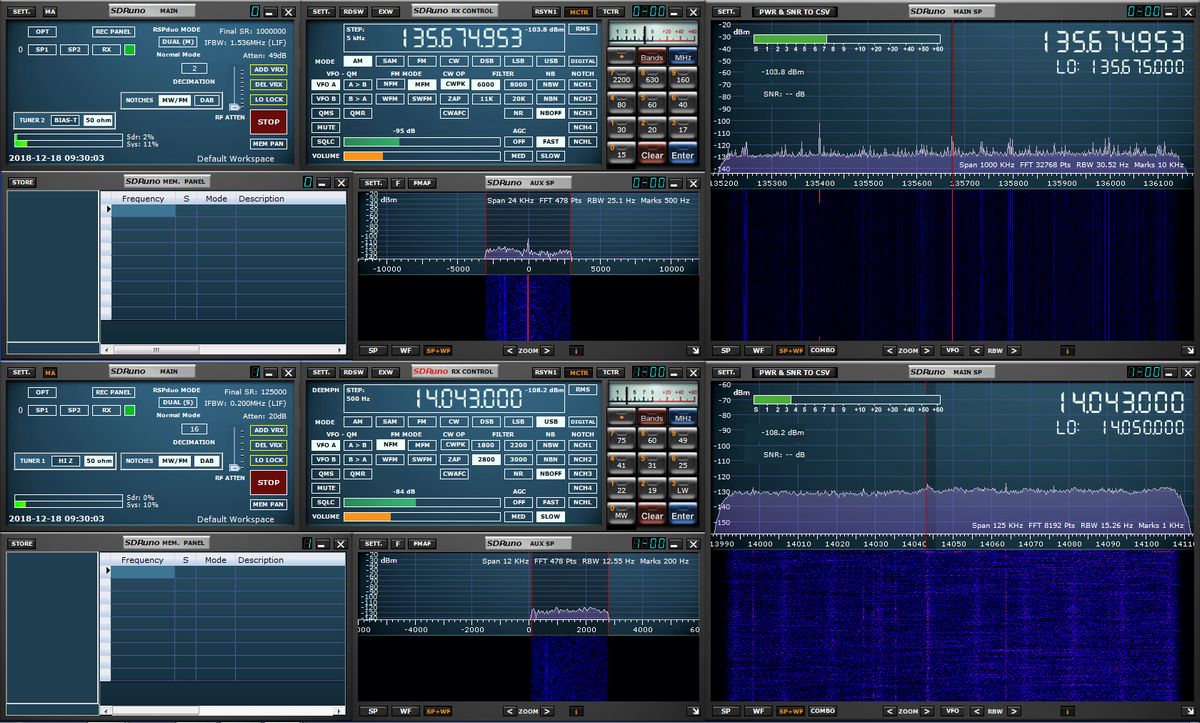Click Enter on the 14.043 MHz keypad

pyautogui.click(x=682, y=516)
